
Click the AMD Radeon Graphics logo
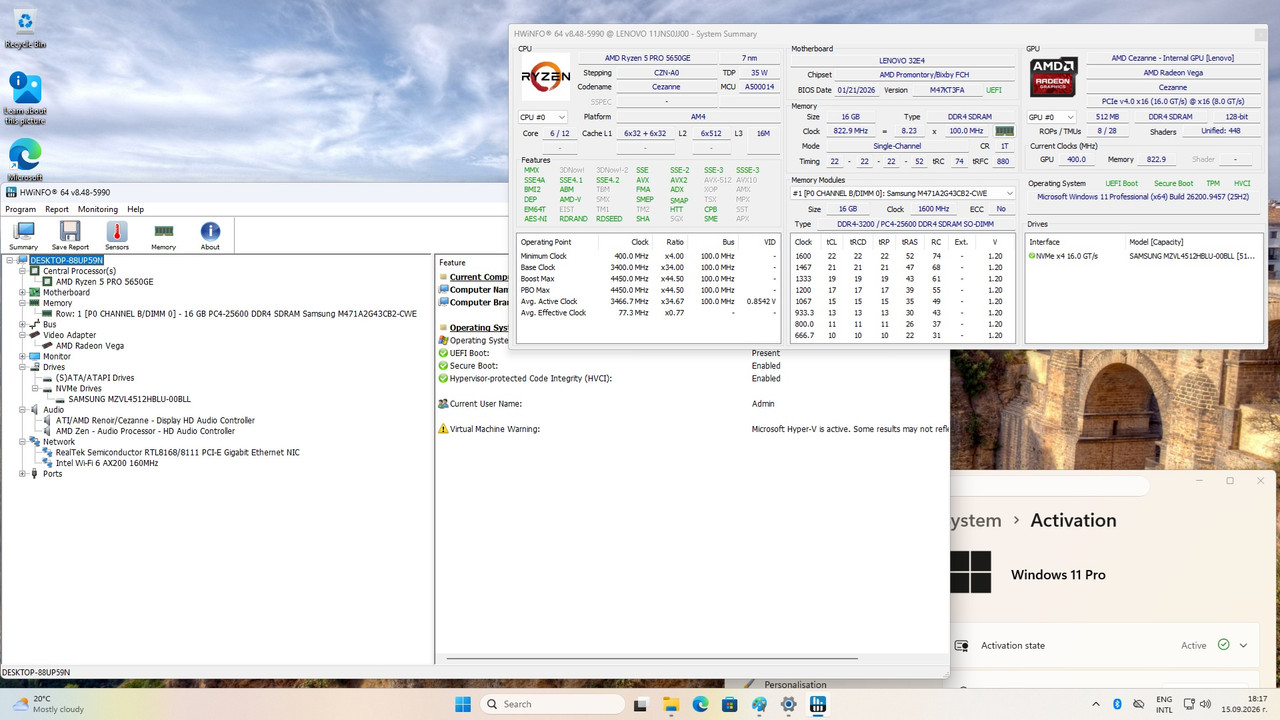[x=1054, y=77]
